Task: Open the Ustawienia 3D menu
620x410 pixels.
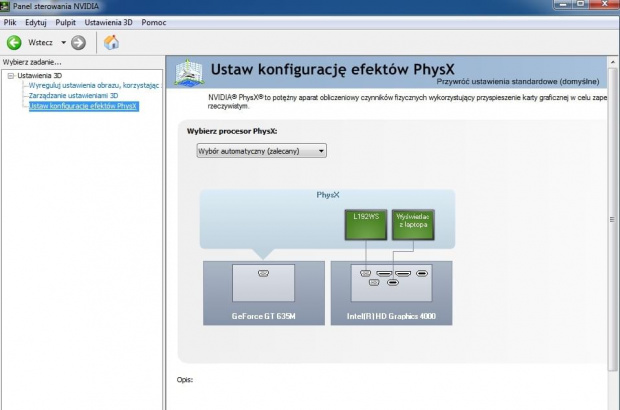Action: click(108, 23)
